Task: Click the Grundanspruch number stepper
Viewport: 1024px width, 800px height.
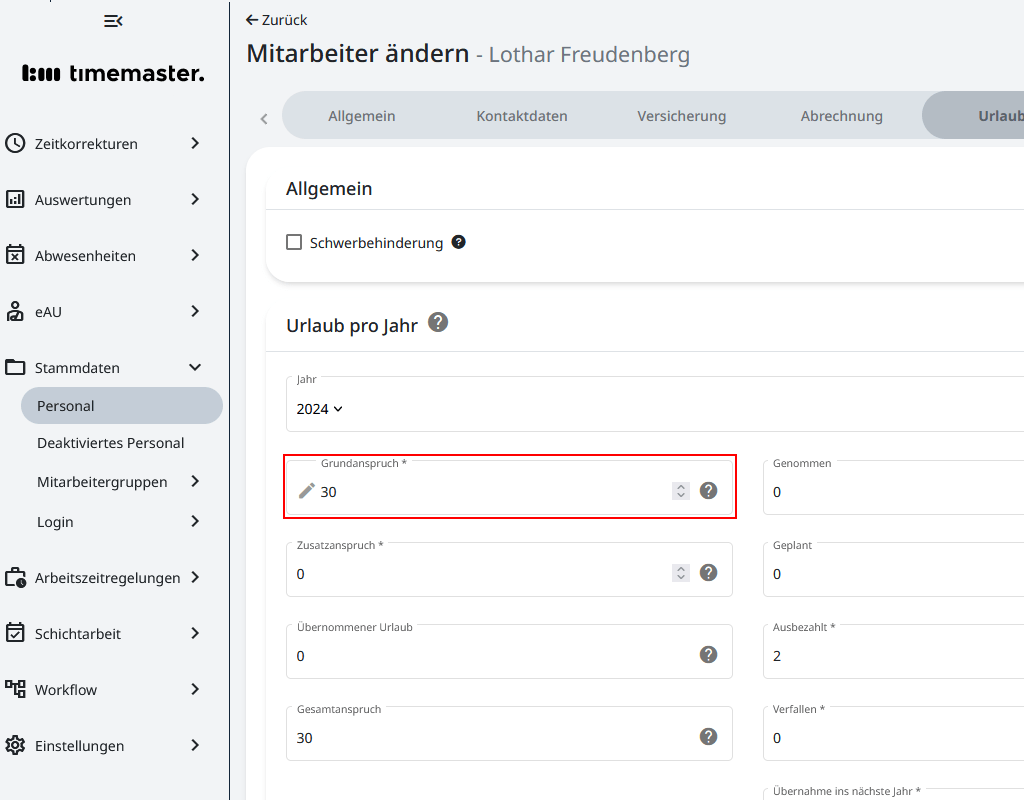Action: point(681,490)
